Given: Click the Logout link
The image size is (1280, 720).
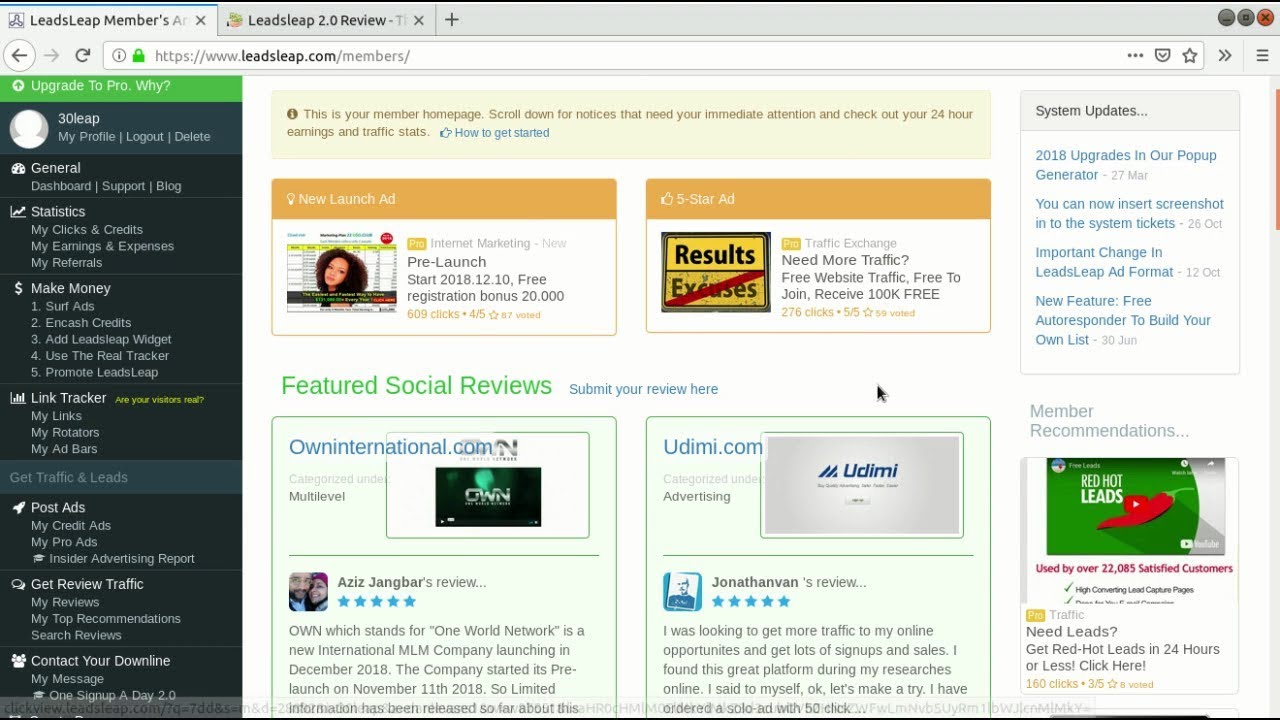Looking at the screenshot, I should point(145,136).
